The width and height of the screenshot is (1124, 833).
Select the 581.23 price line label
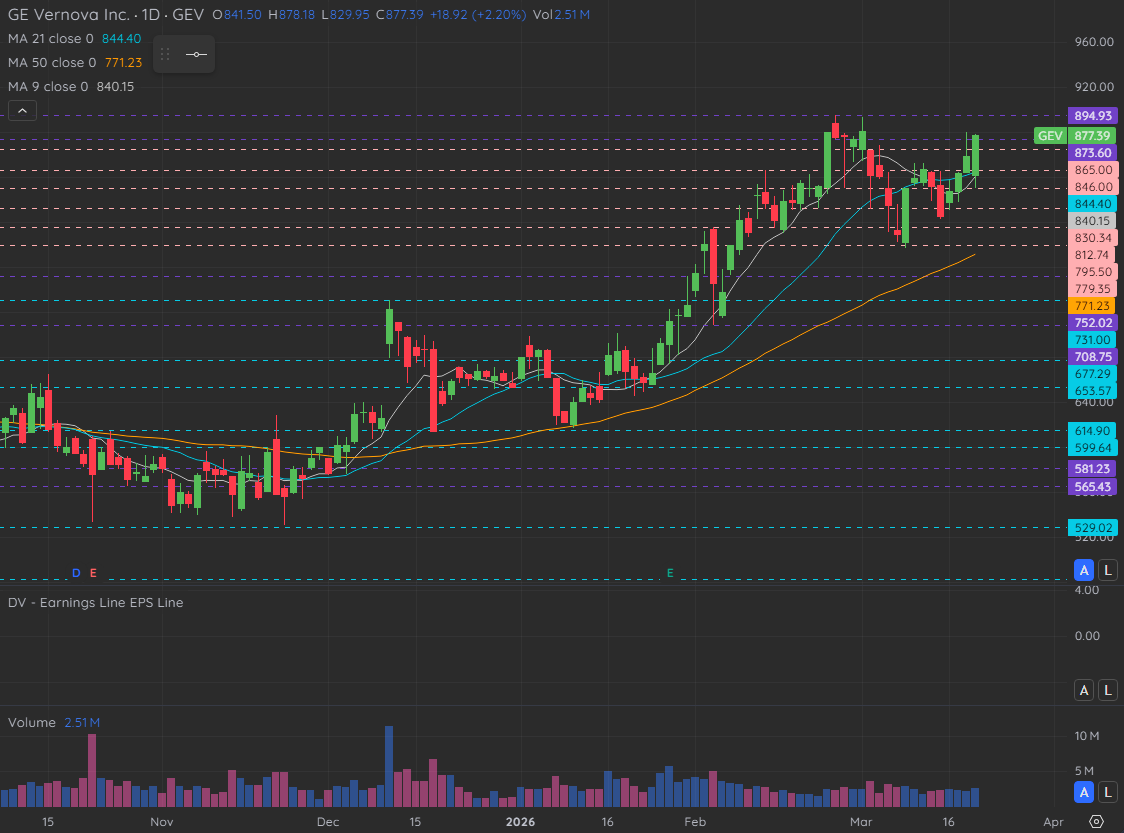tap(1092, 469)
